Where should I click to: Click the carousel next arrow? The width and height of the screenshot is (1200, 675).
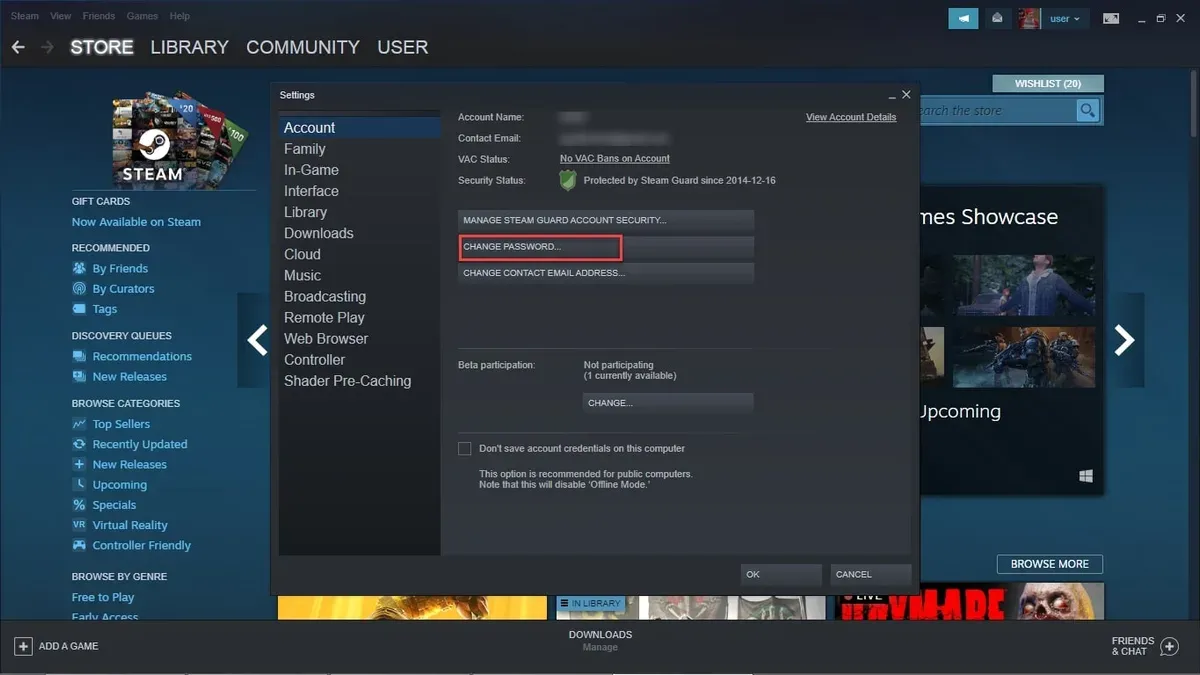click(x=1126, y=340)
